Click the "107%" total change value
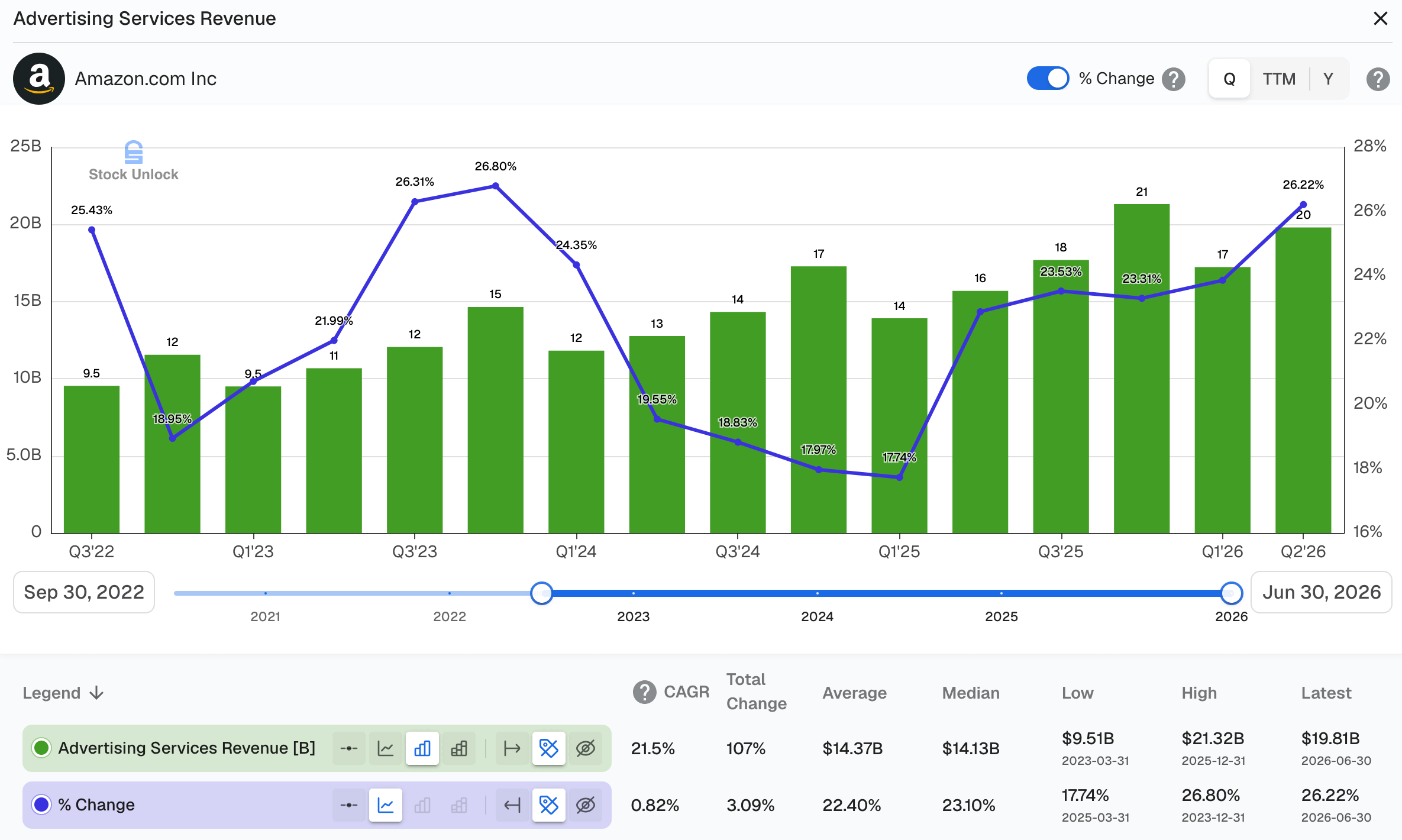This screenshot has width=1402, height=840. point(746,749)
